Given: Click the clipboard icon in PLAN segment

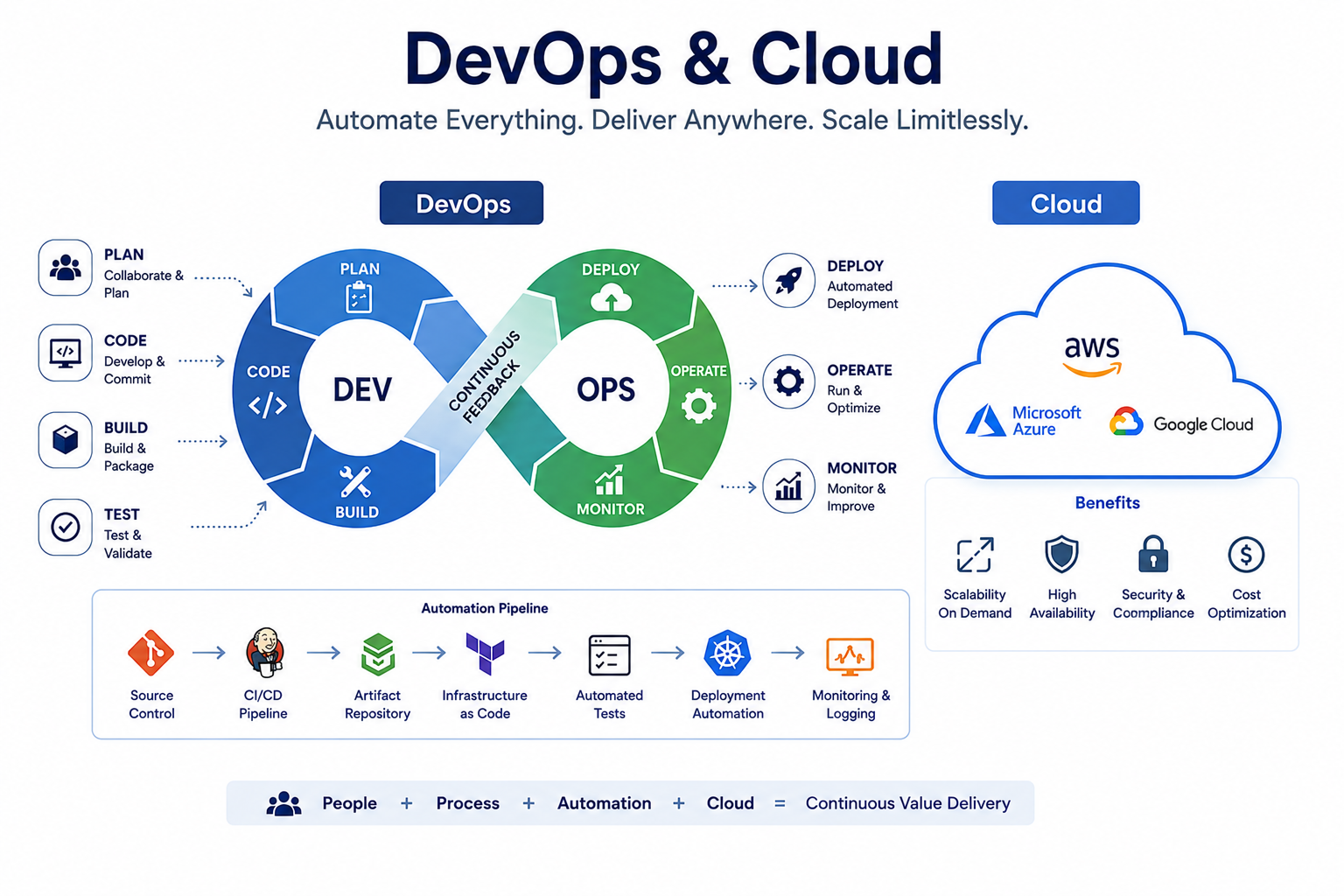Looking at the screenshot, I should pyautogui.click(x=359, y=297).
